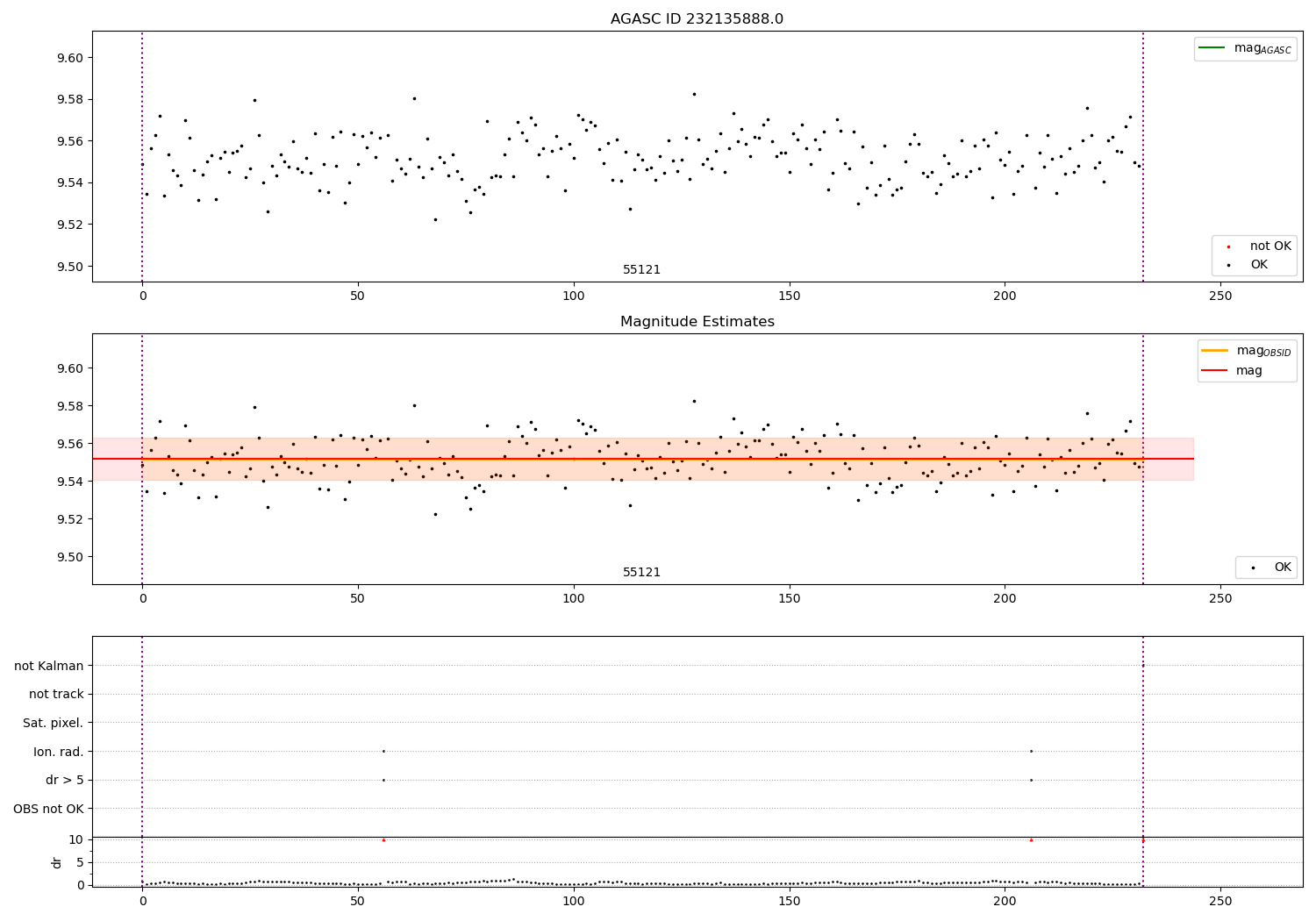The width and height of the screenshot is (1316, 921).
Task: Click the OK legend entry in Magnitude Estimates plot
Action: click(x=1268, y=568)
